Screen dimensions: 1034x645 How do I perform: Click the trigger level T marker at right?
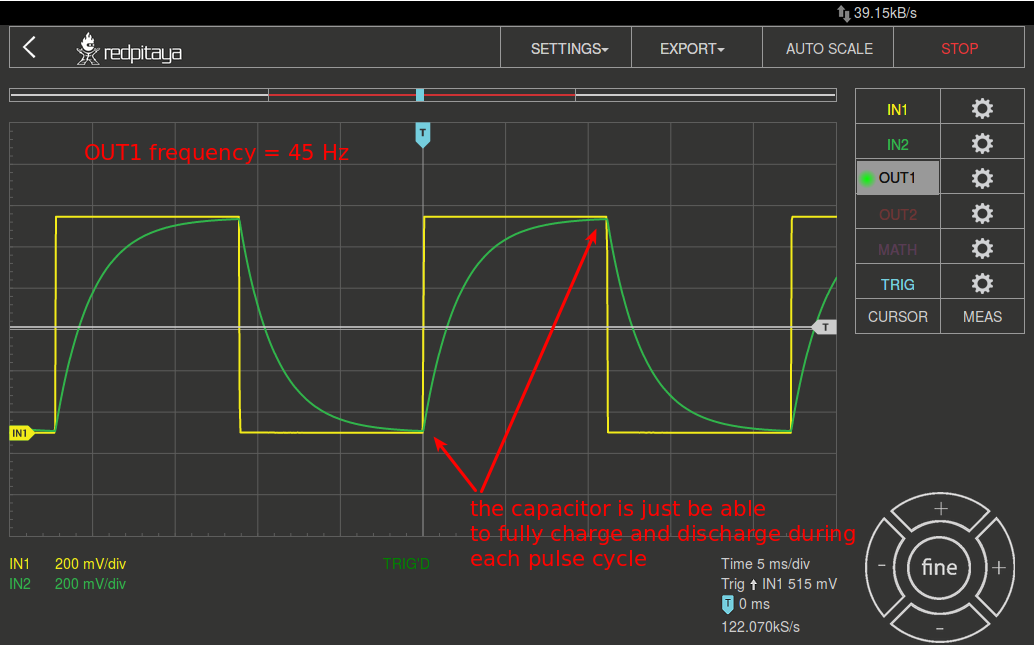coord(824,327)
